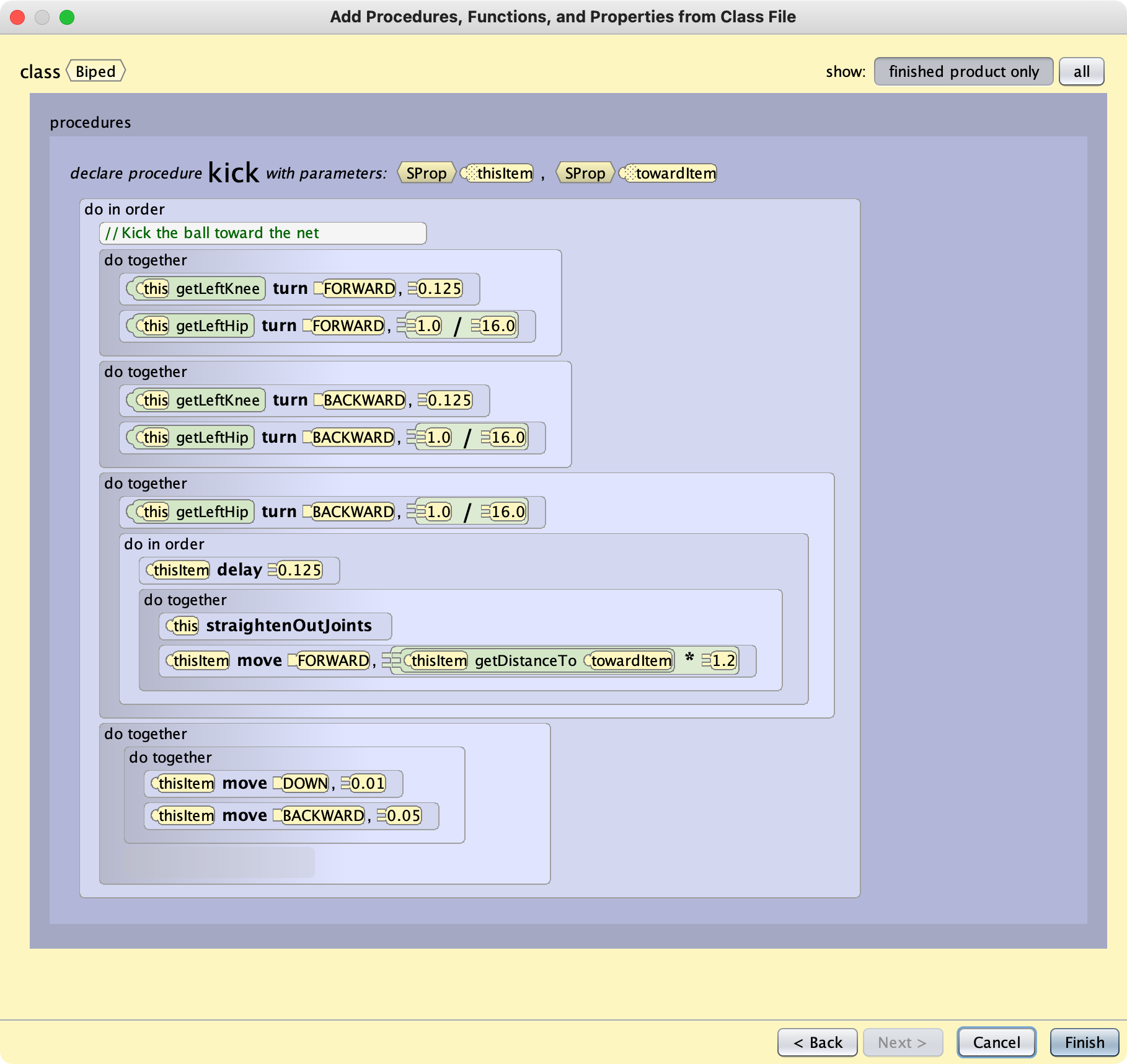This screenshot has height=1064, width=1127.
Task: Click the thisItem move DOWN statement tile
Action: pos(273,783)
